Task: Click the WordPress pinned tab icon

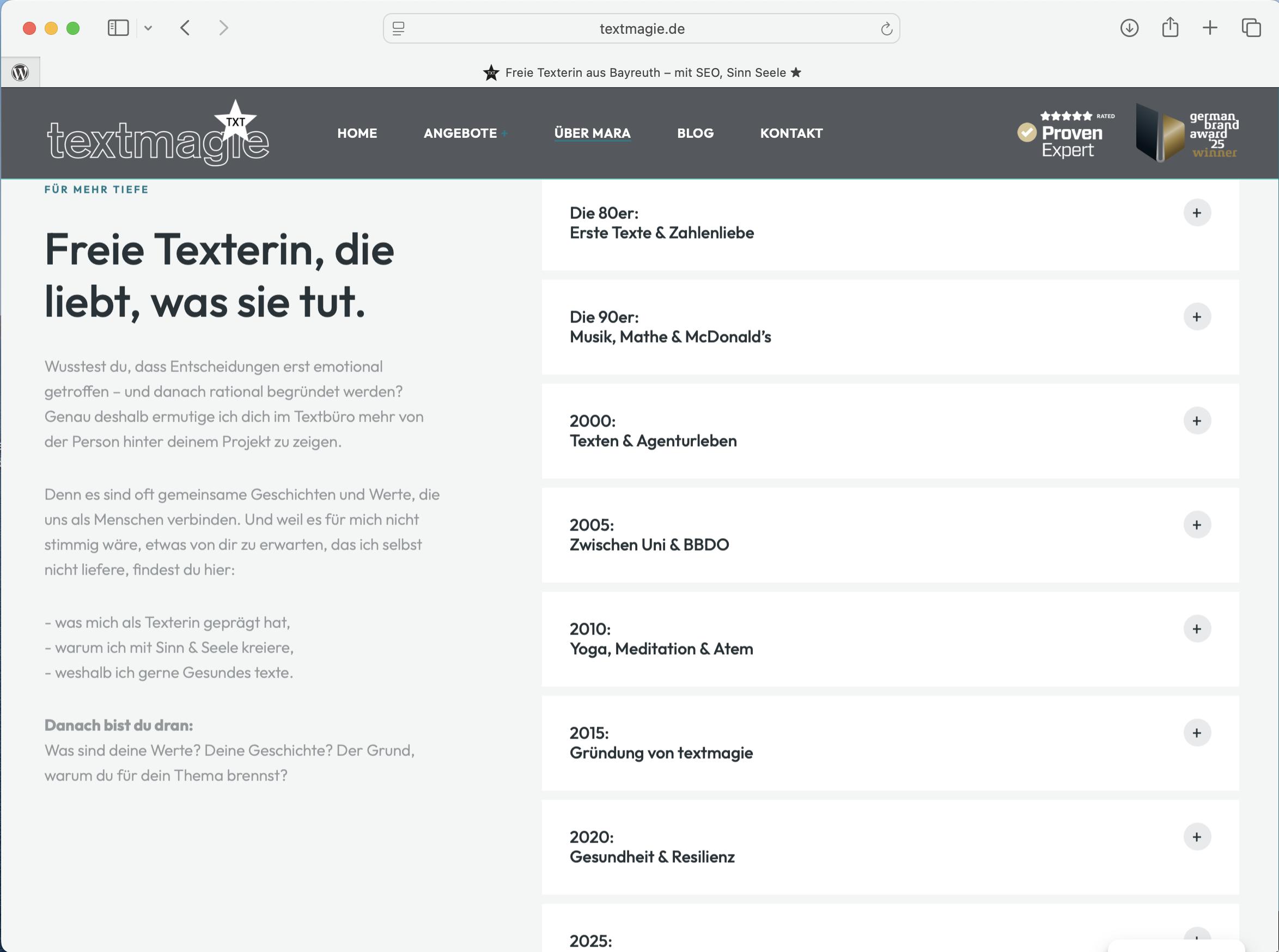Action: pyautogui.click(x=20, y=72)
